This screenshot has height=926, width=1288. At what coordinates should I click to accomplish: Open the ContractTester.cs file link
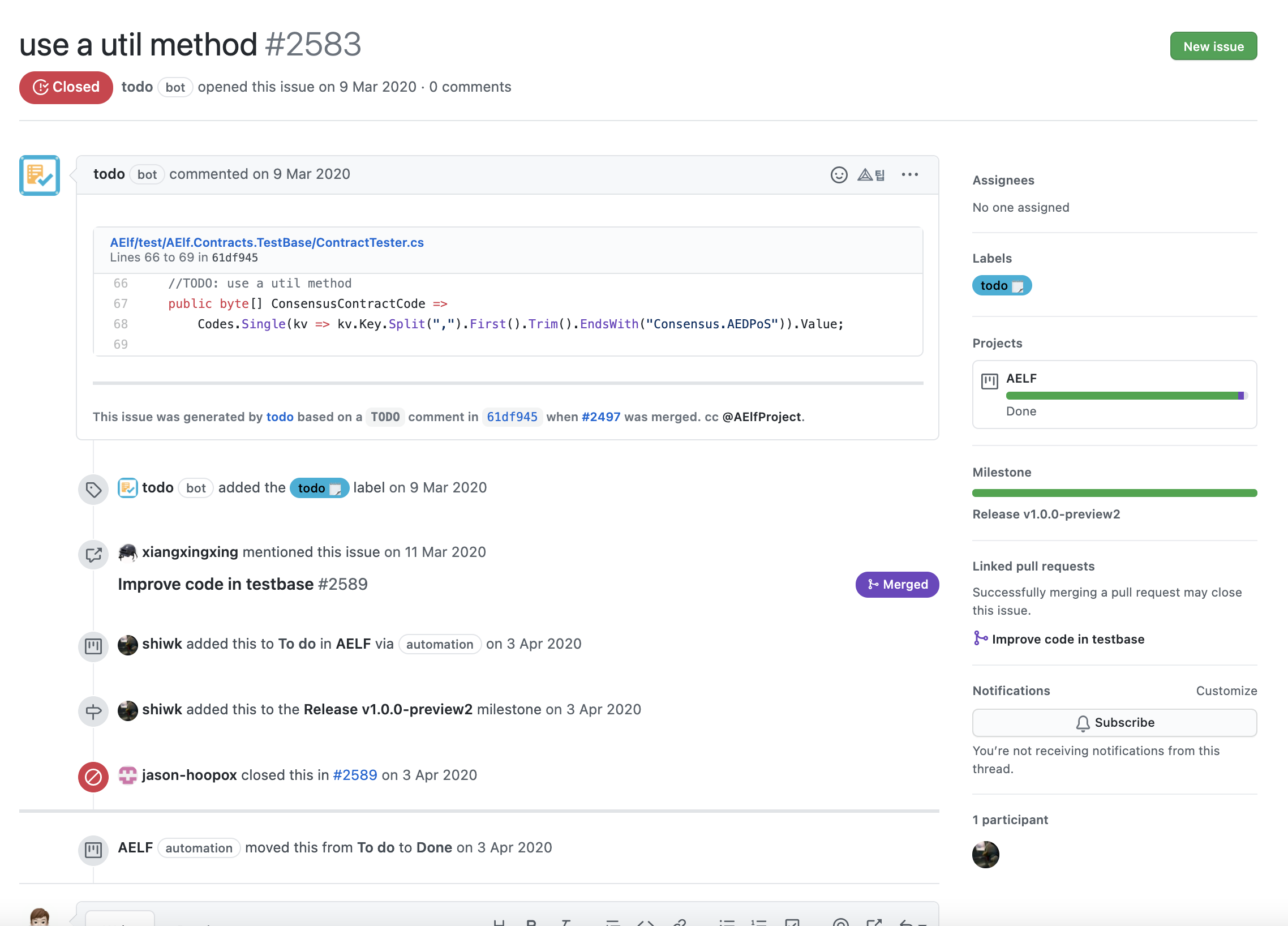pos(267,243)
